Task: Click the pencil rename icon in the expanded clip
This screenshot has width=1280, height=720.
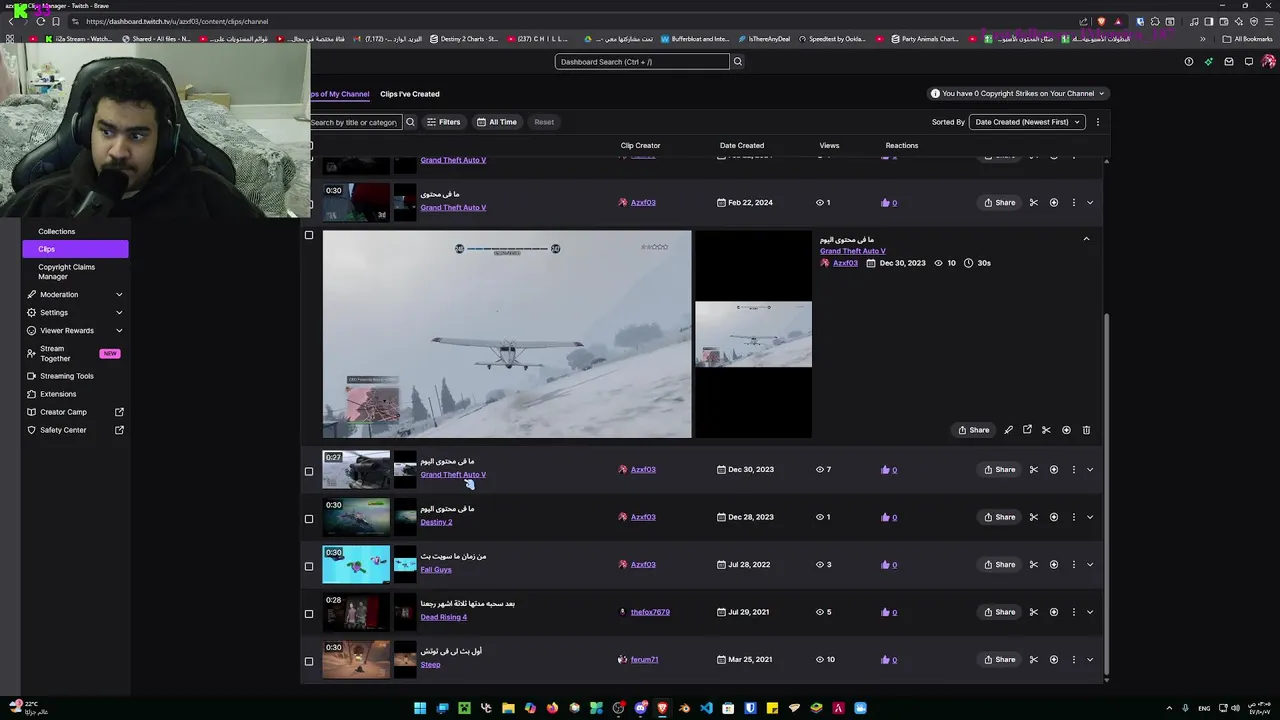Action: [x=1008, y=430]
